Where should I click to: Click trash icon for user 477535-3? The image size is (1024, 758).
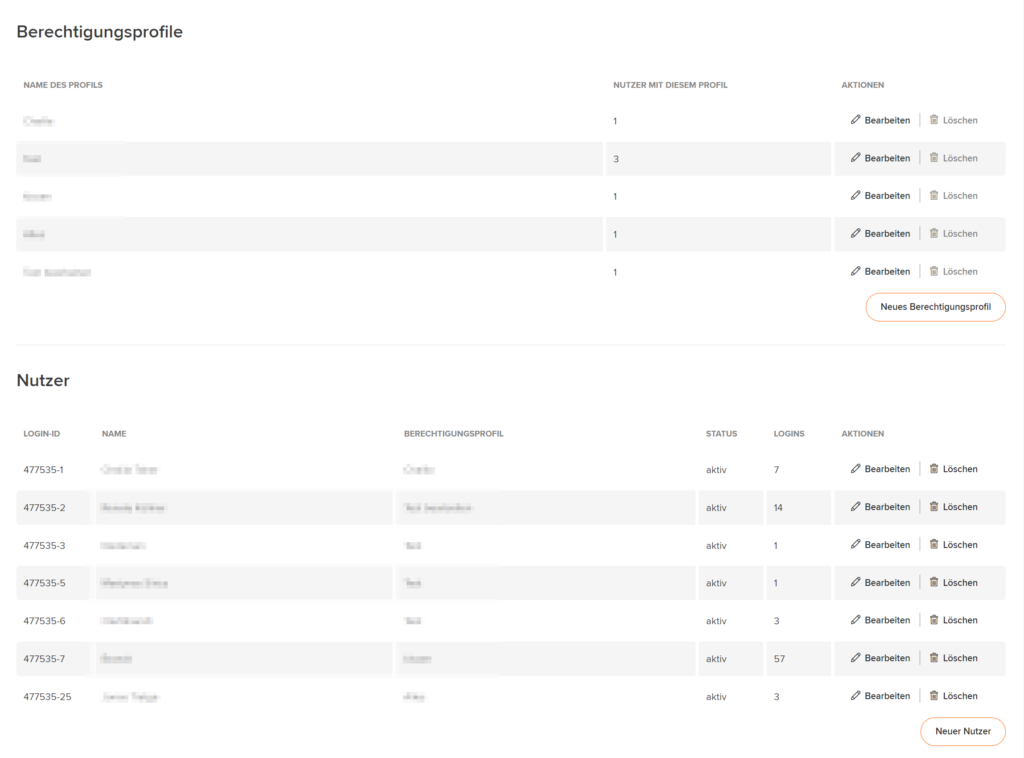click(x=934, y=545)
